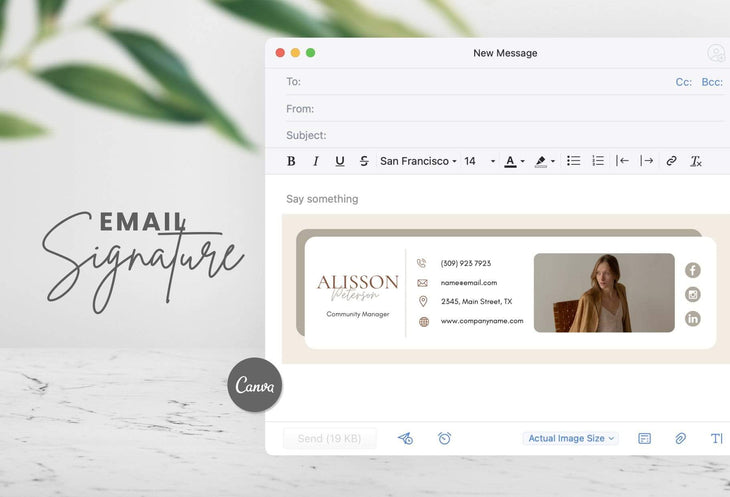Increase the text indent

click(x=647, y=161)
